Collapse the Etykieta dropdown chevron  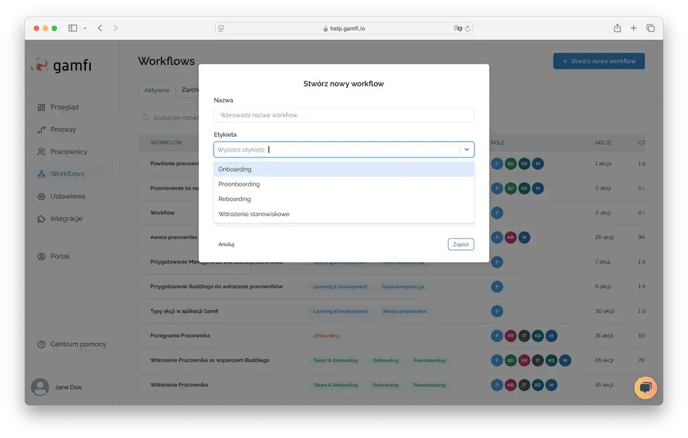click(x=466, y=149)
